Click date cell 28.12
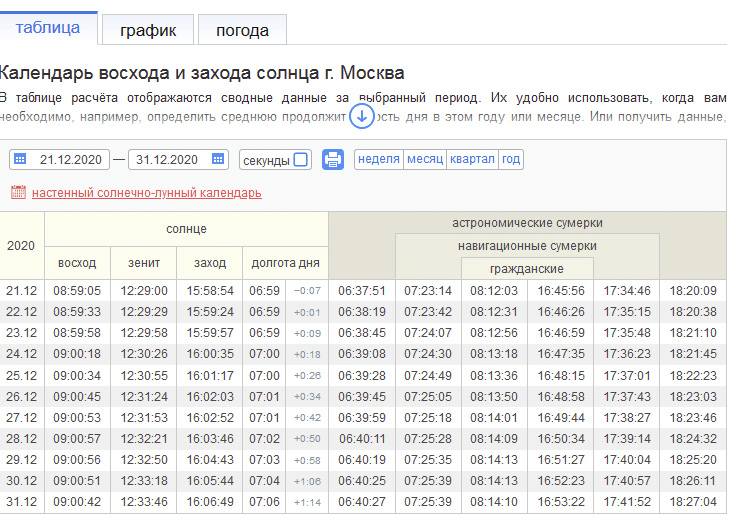737x521 pixels. click(x=22, y=439)
